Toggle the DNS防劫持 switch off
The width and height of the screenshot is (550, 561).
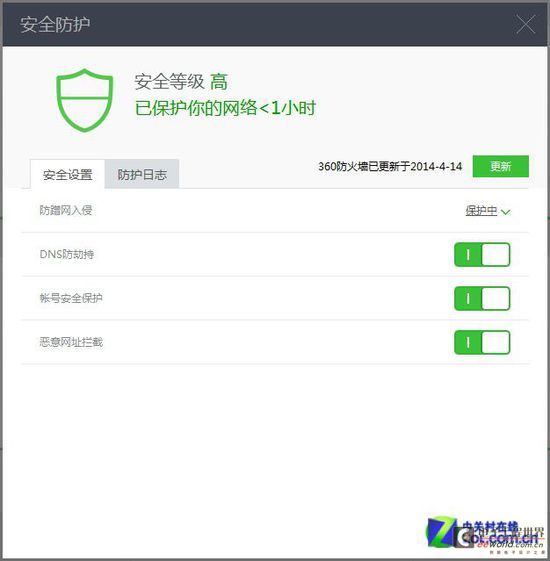tap(482, 254)
